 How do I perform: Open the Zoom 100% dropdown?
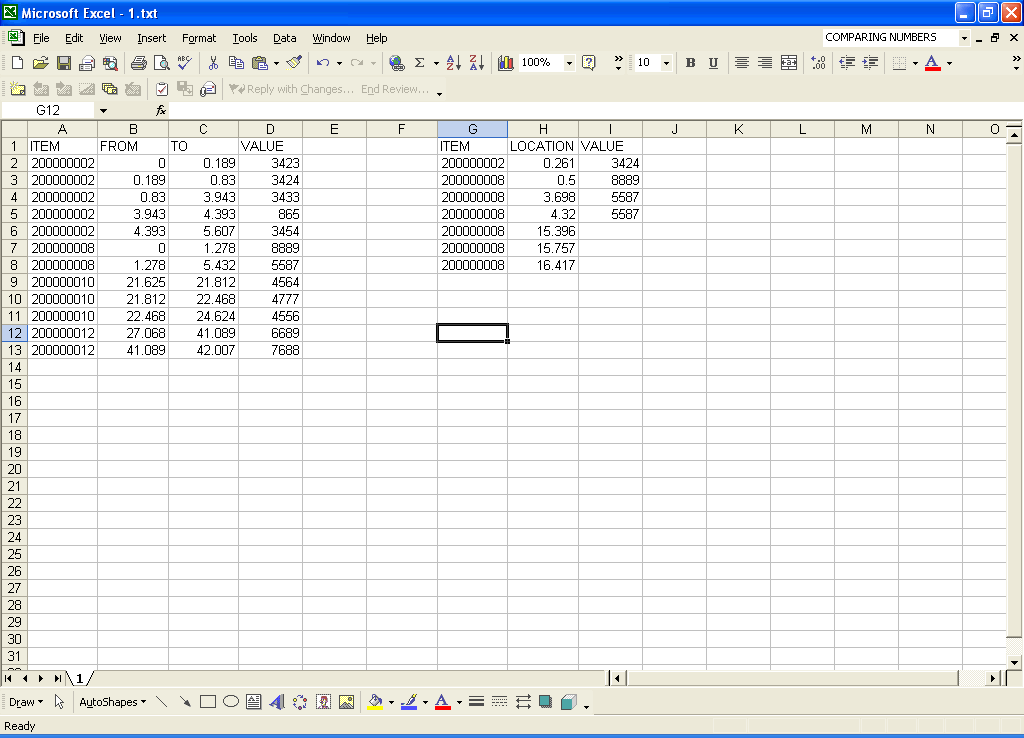coord(569,63)
